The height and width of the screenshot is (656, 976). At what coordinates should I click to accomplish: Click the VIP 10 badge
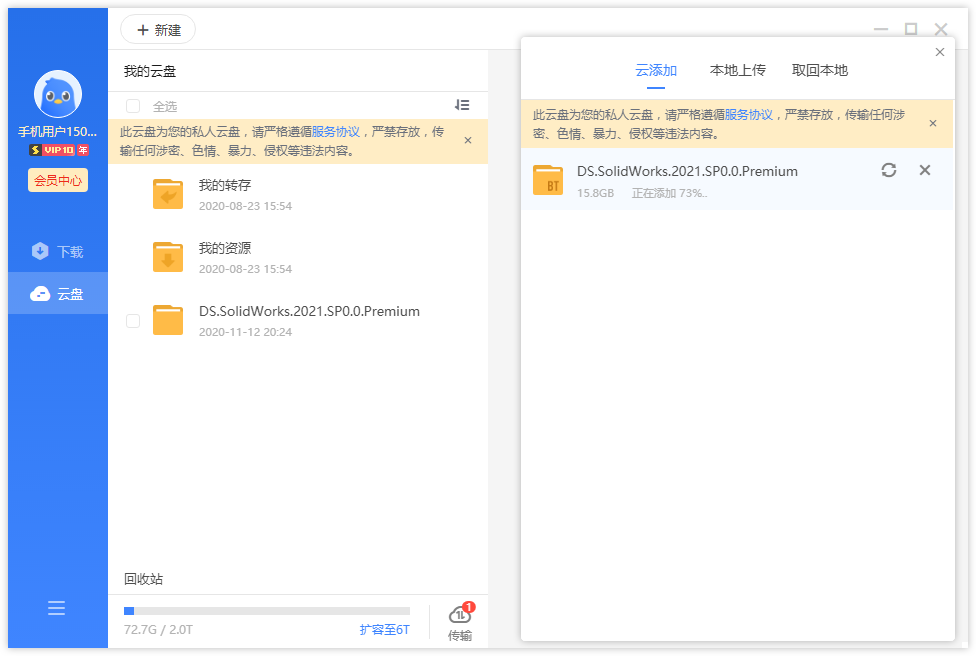point(59,150)
